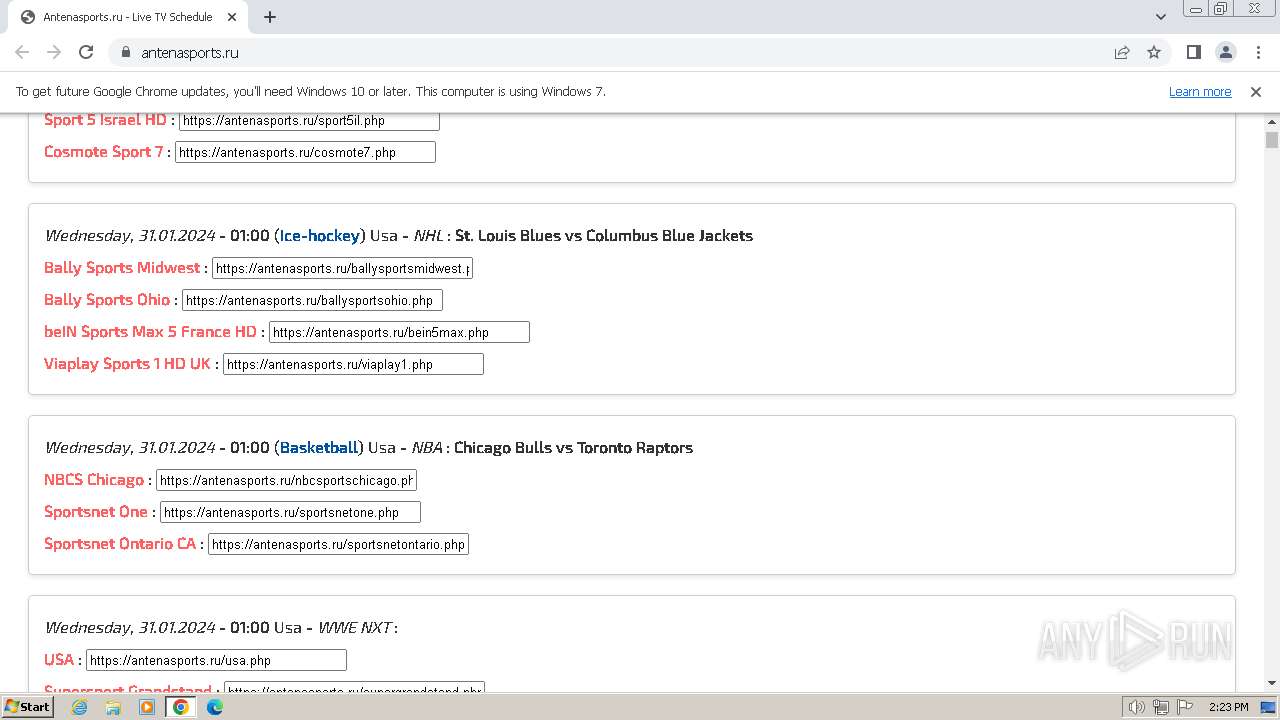Click the Learn more link
Image resolution: width=1280 pixels, height=720 pixels.
click(1200, 91)
